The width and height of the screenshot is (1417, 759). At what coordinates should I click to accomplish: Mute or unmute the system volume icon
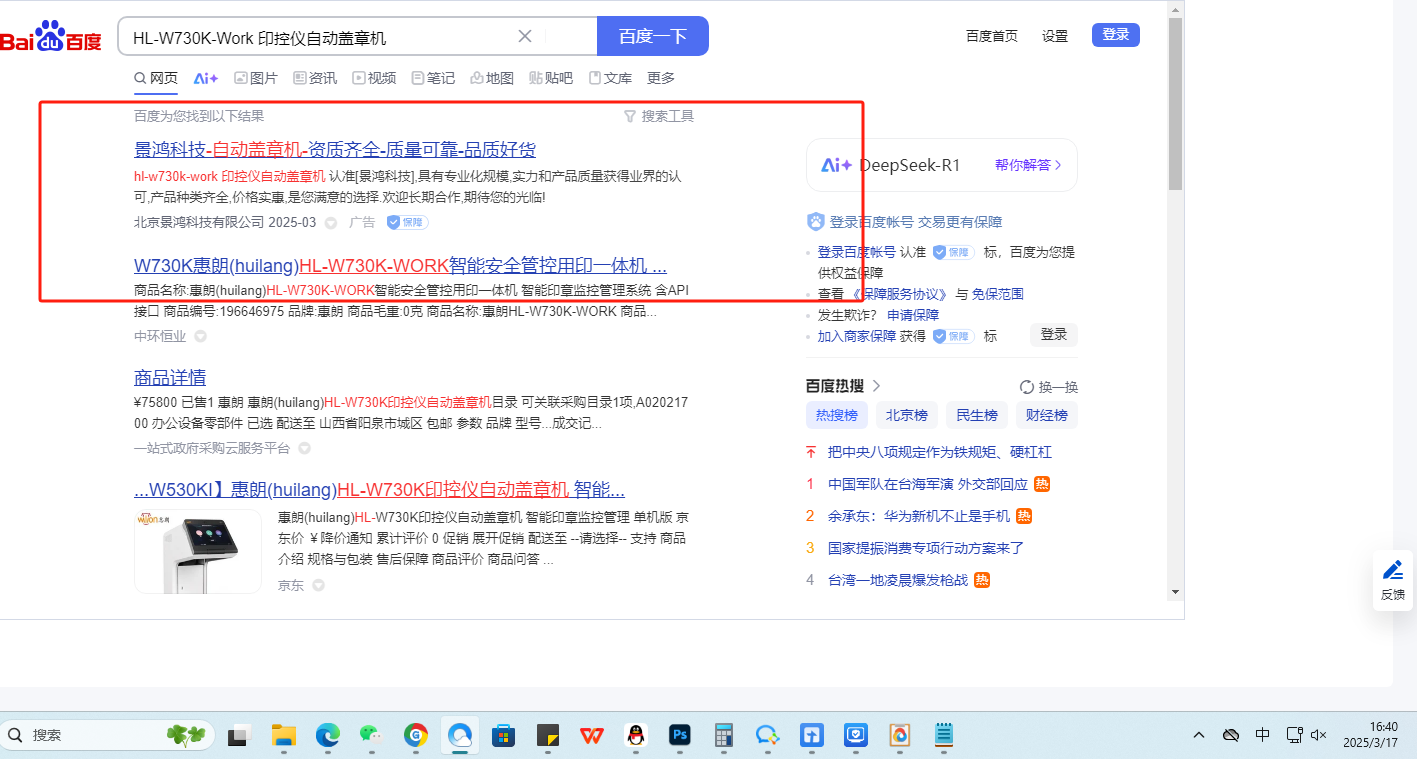[x=1319, y=735]
